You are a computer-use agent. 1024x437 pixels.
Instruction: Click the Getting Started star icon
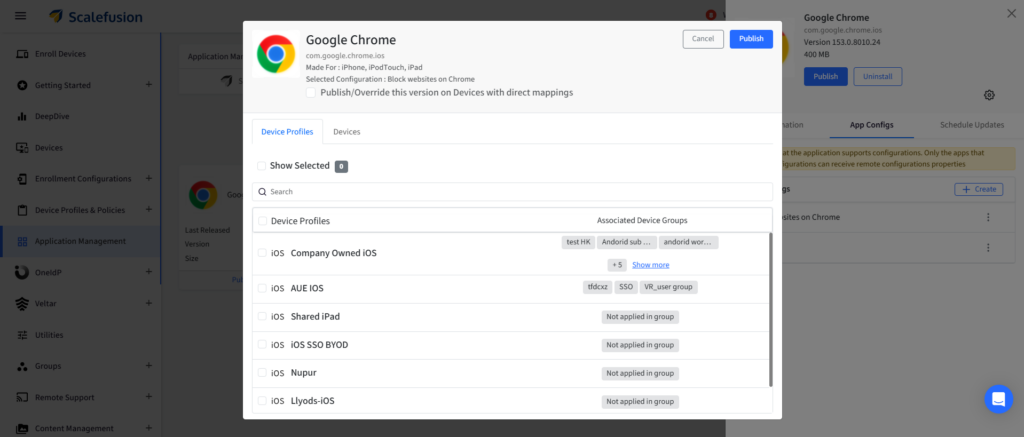coord(22,85)
